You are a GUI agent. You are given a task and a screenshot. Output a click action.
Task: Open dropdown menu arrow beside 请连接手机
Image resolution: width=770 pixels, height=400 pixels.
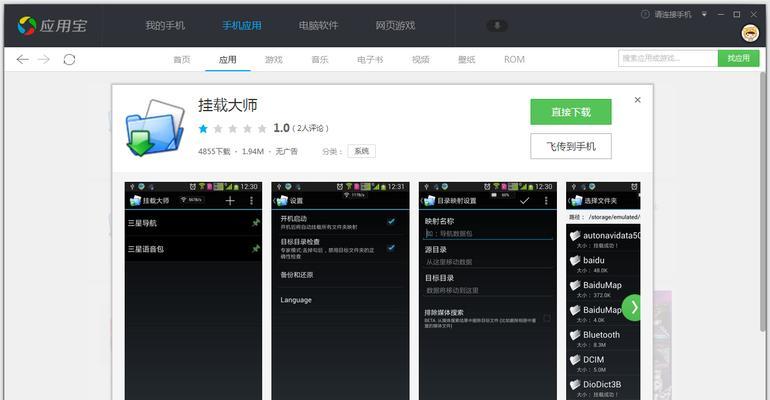[x=704, y=15]
